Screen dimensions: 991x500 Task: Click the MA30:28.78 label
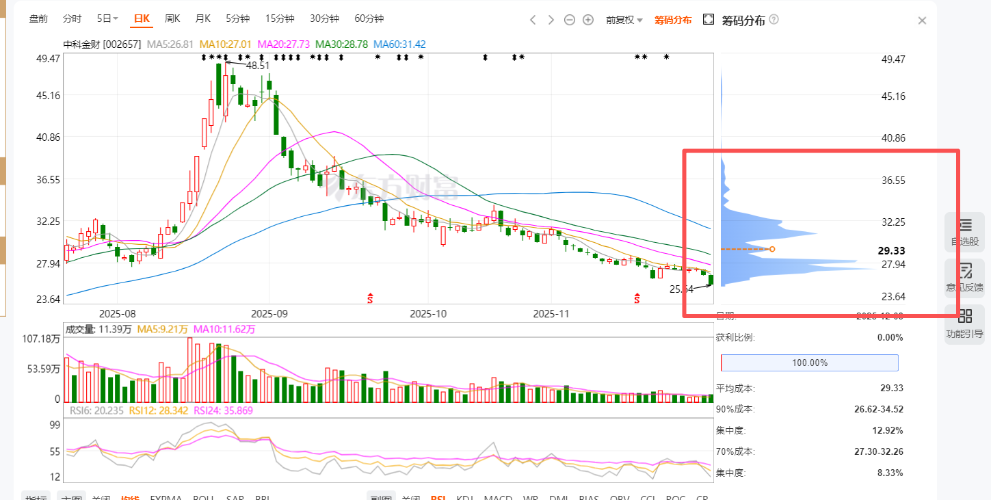pyautogui.click(x=343, y=44)
